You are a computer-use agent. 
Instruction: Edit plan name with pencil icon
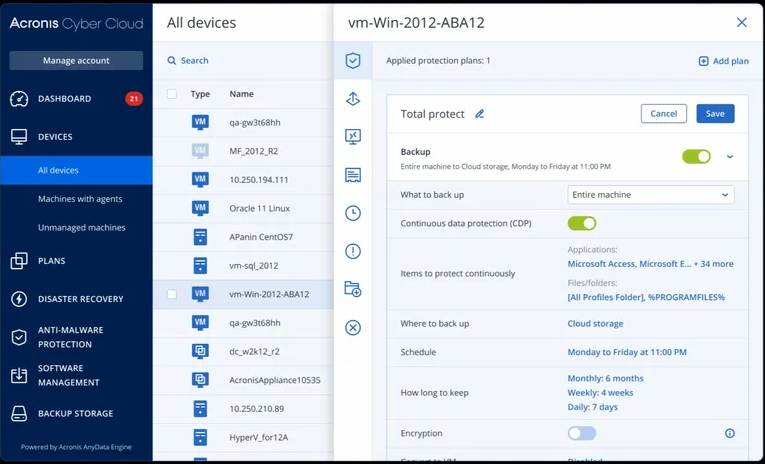[480, 114]
